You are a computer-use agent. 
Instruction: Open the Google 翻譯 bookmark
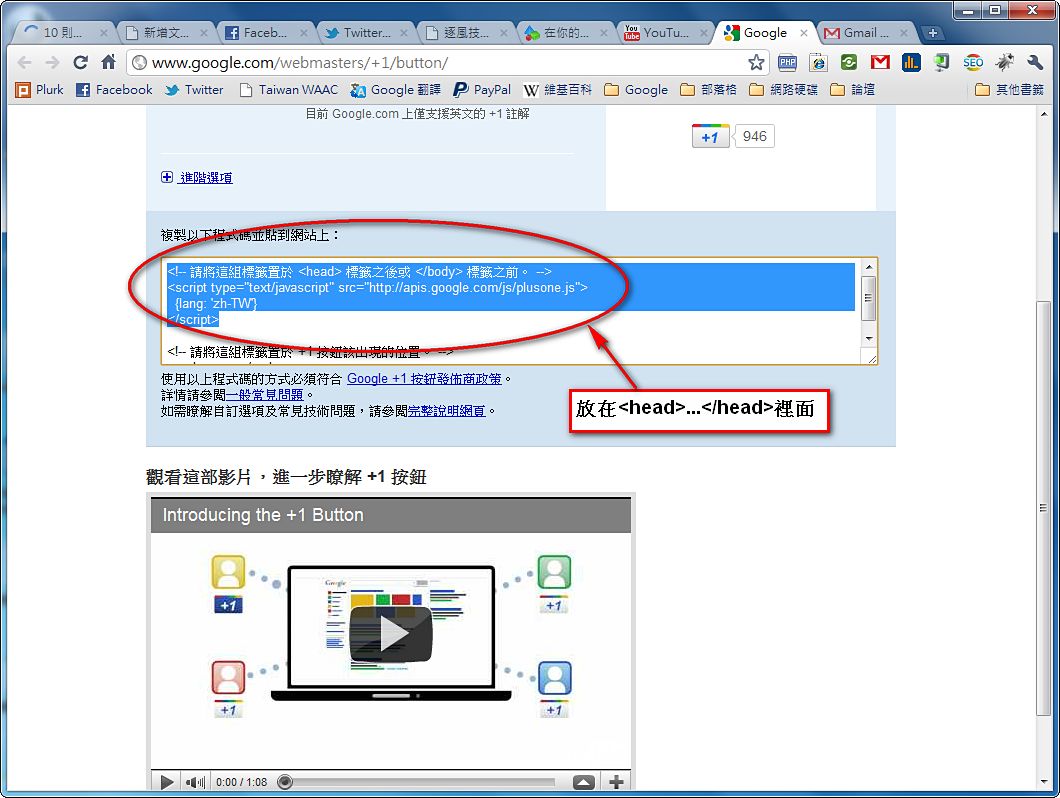pyautogui.click(x=395, y=90)
